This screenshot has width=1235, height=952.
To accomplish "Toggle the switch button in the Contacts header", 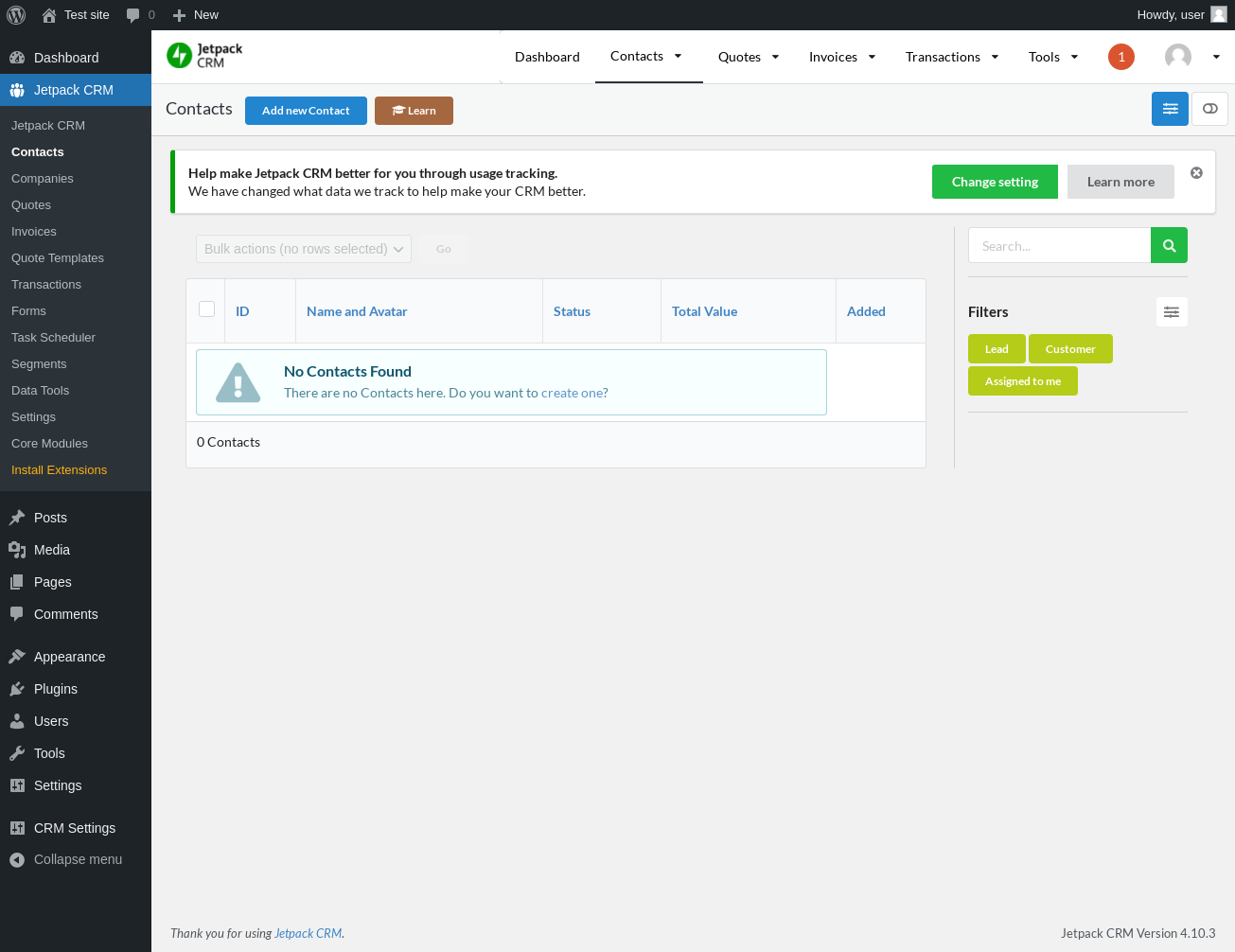I will tap(1209, 109).
